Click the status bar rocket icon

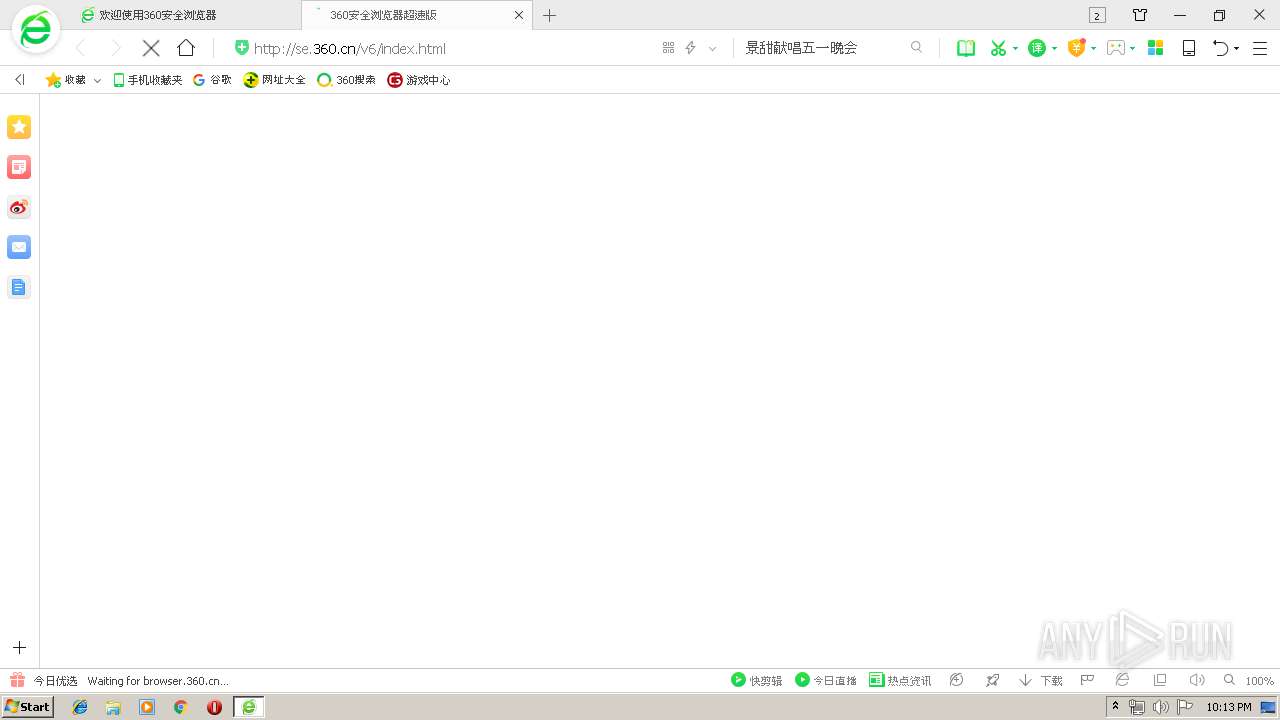click(992, 680)
